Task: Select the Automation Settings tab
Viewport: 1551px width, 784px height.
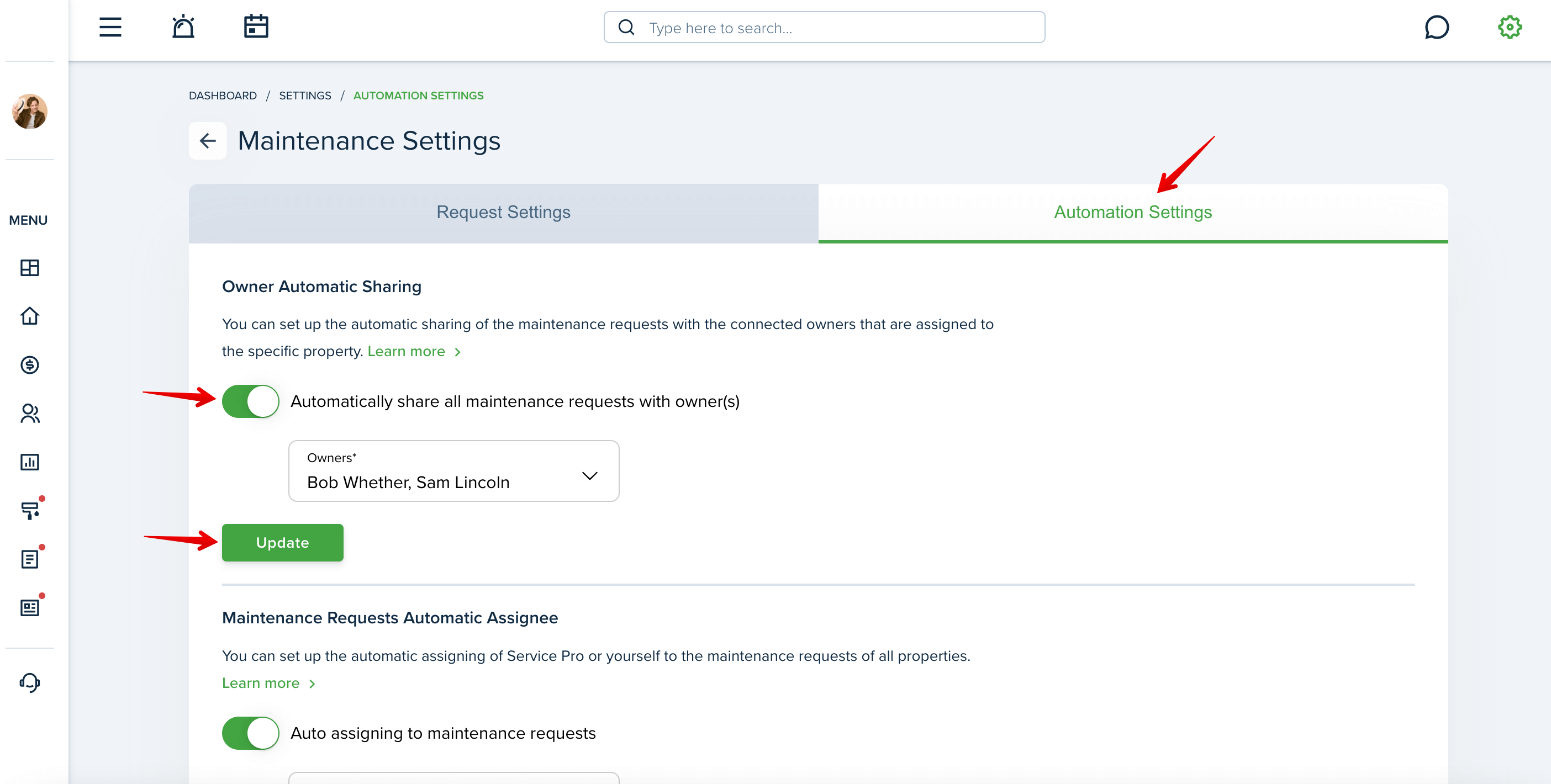Action: tap(1132, 213)
